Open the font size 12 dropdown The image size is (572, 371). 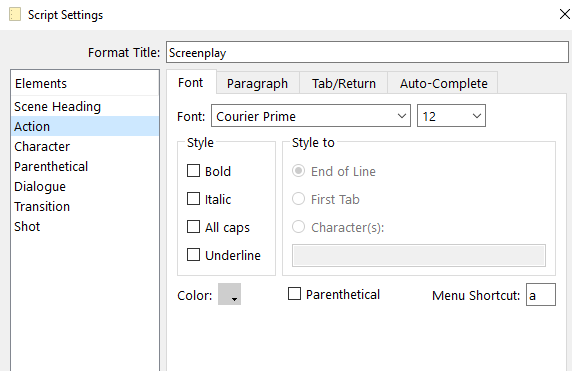pos(451,116)
